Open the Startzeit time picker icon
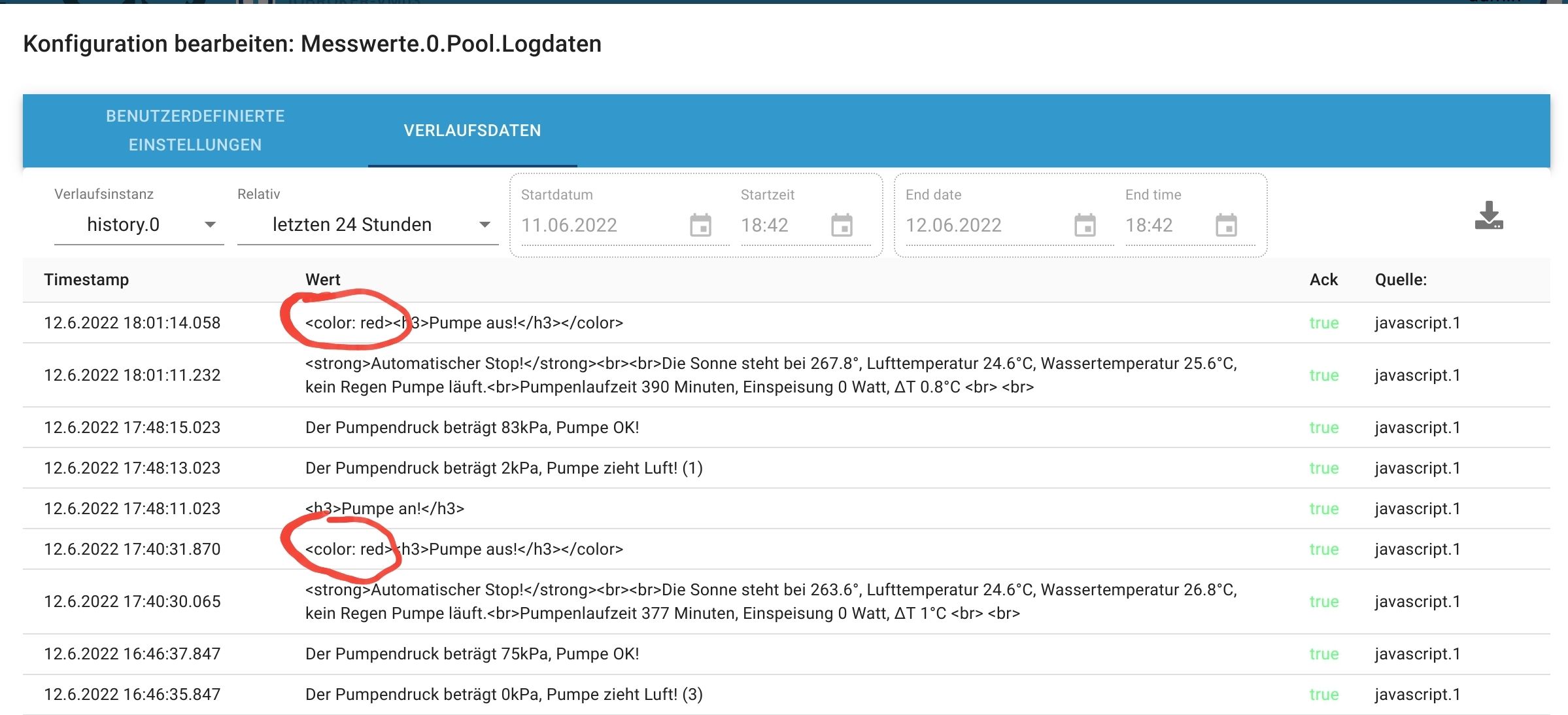Image resolution: width=1568 pixels, height=715 pixels. coord(842,226)
